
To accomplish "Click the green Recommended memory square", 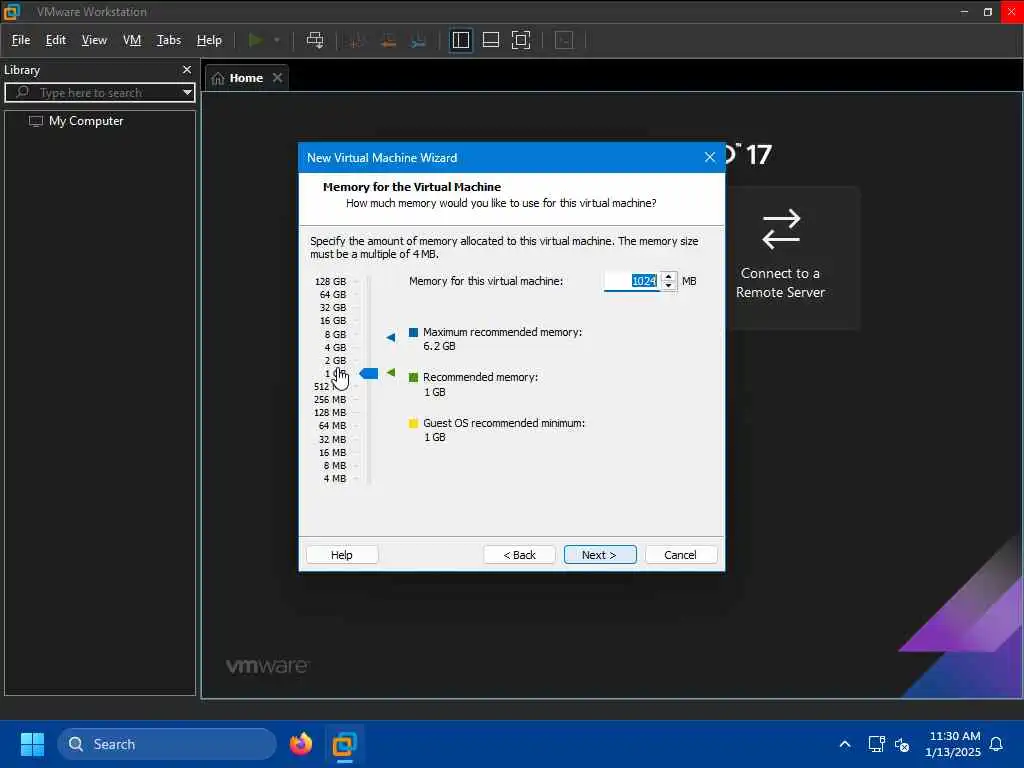I will point(413,377).
